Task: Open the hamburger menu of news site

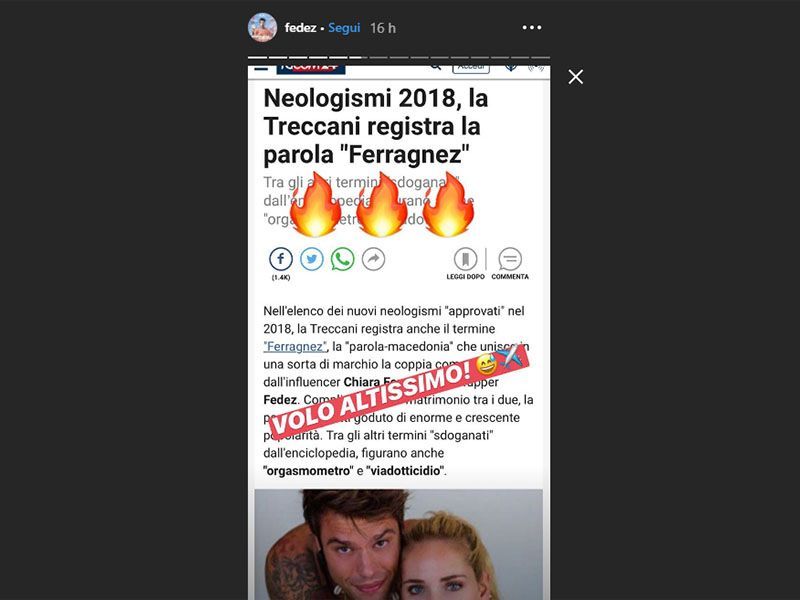Action: pos(261,67)
